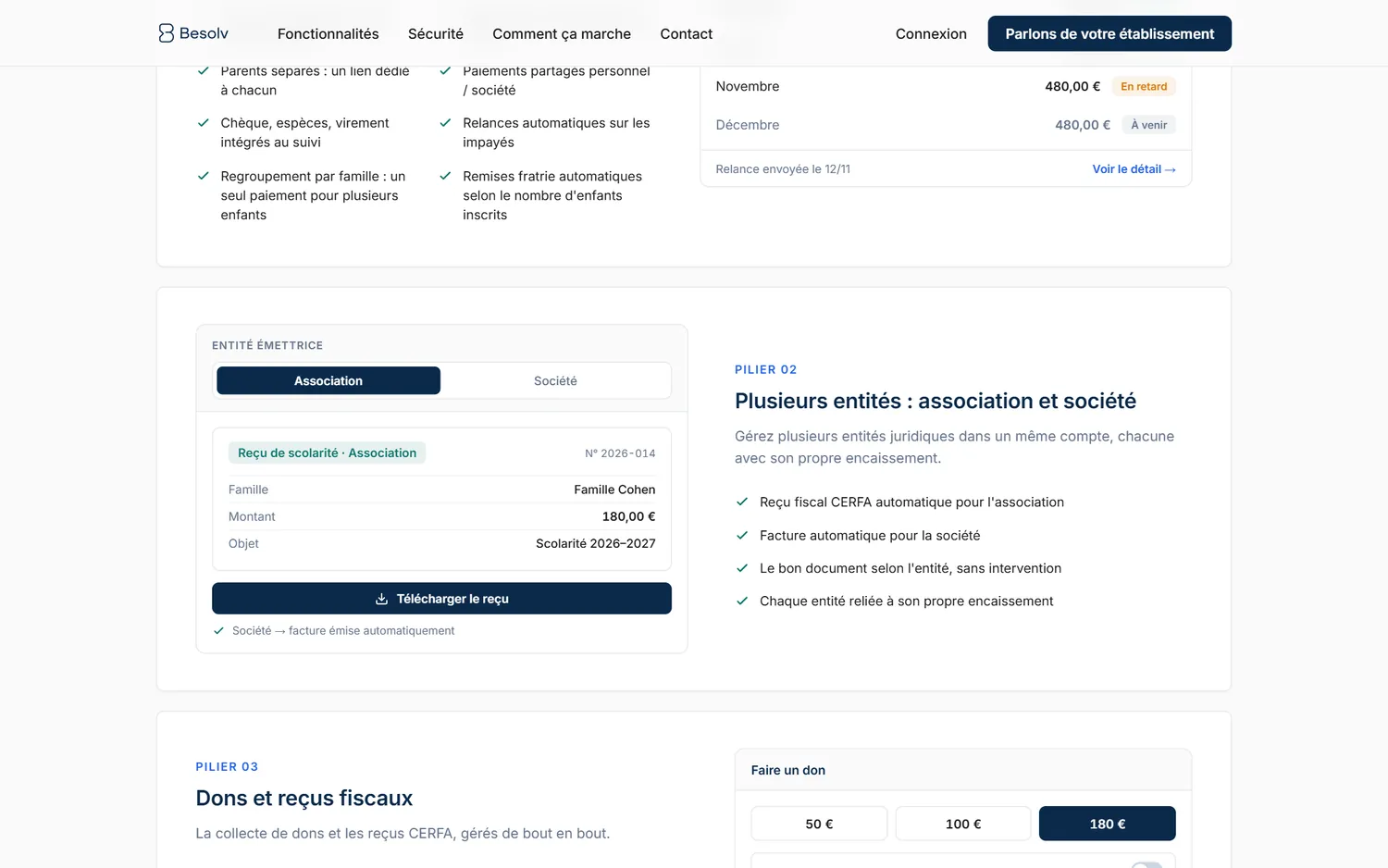Click checkmark beside Chaque entité reliée
Viewport: 1388px width, 868px height.
pos(742,601)
